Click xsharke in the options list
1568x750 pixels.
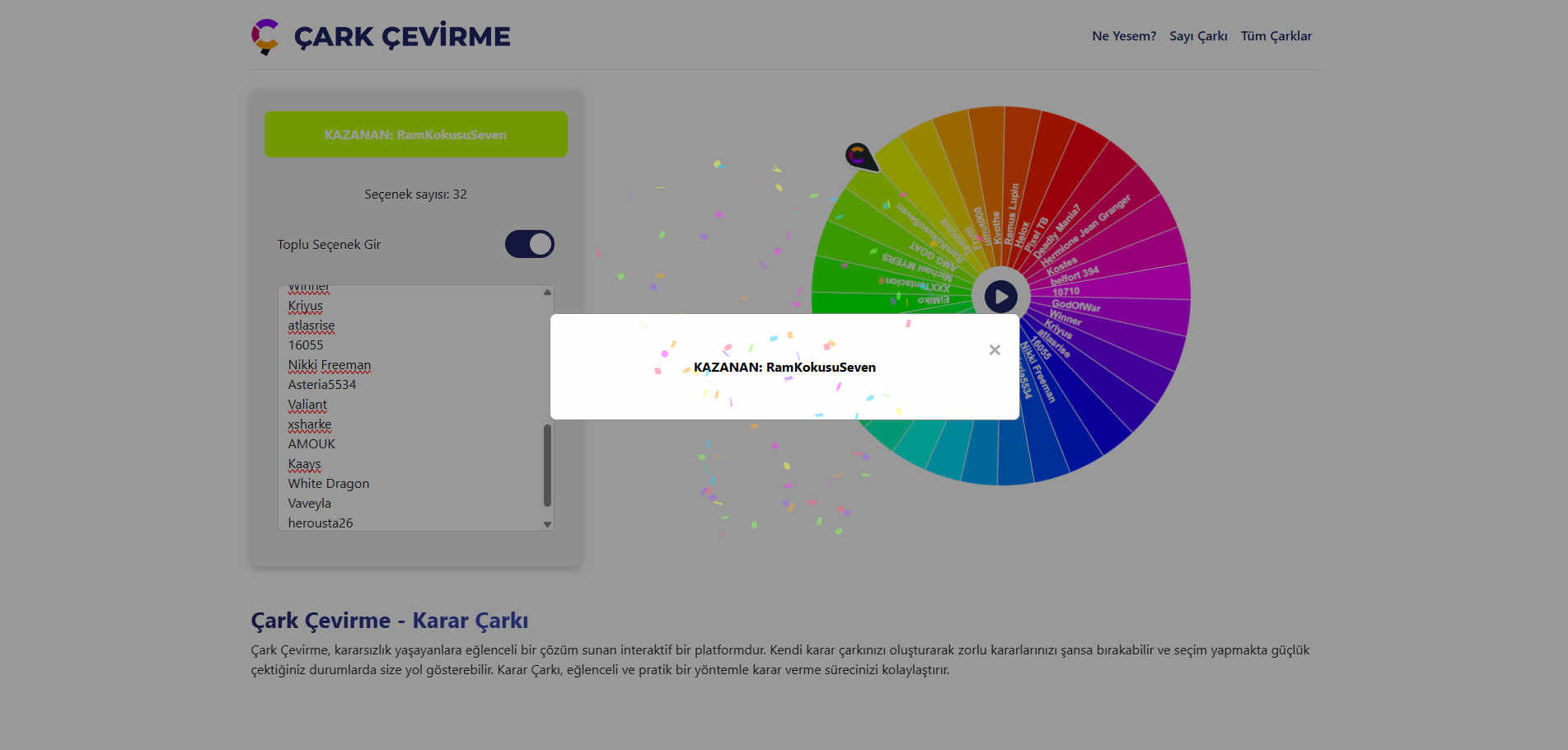(310, 424)
